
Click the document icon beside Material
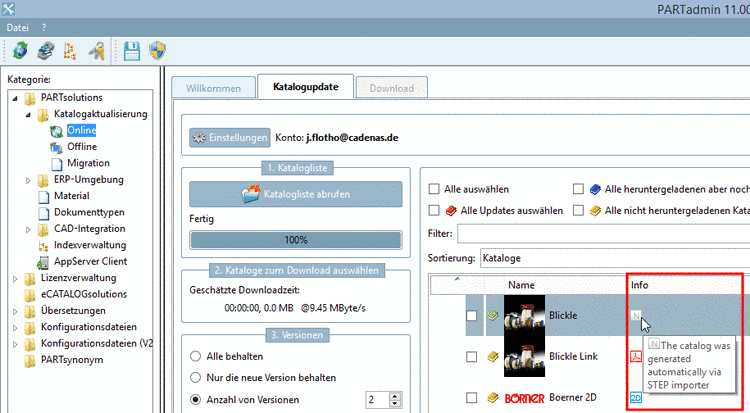pos(44,196)
